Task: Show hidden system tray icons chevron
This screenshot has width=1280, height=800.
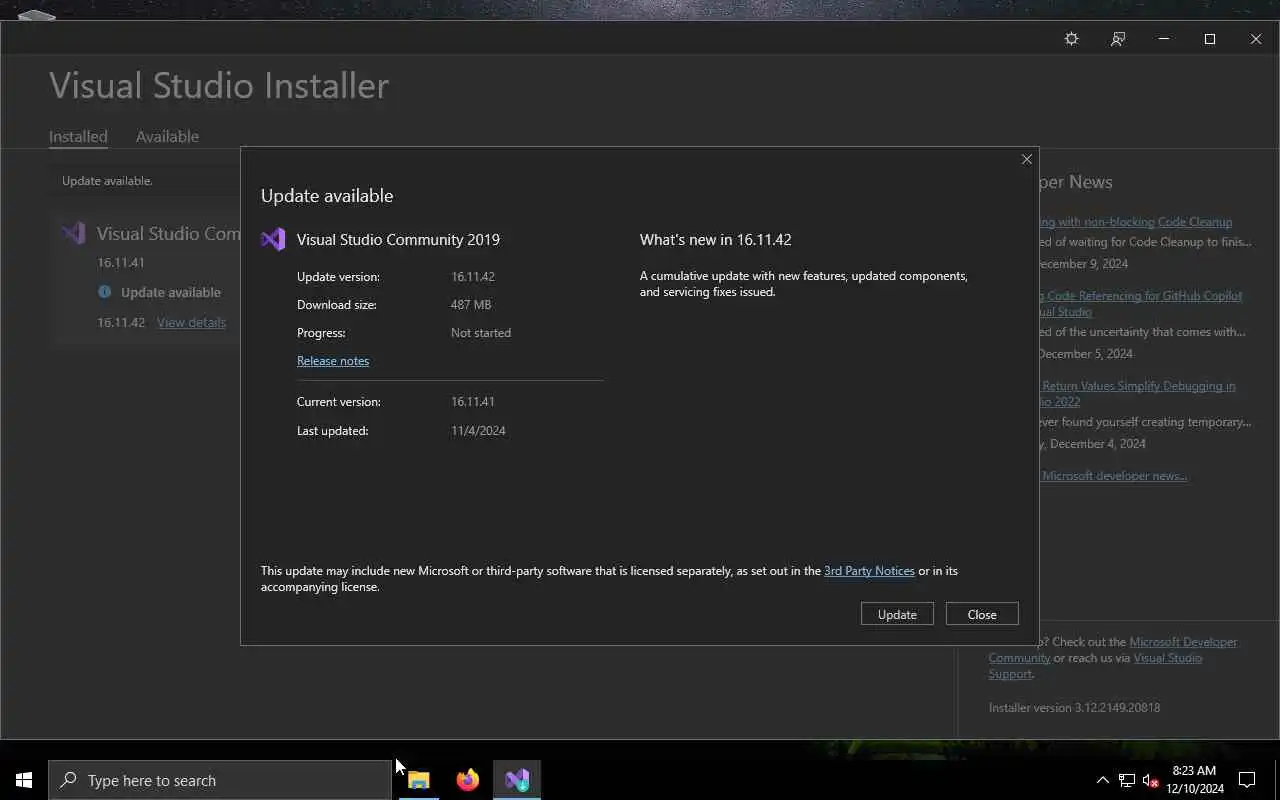Action: click(1102, 780)
